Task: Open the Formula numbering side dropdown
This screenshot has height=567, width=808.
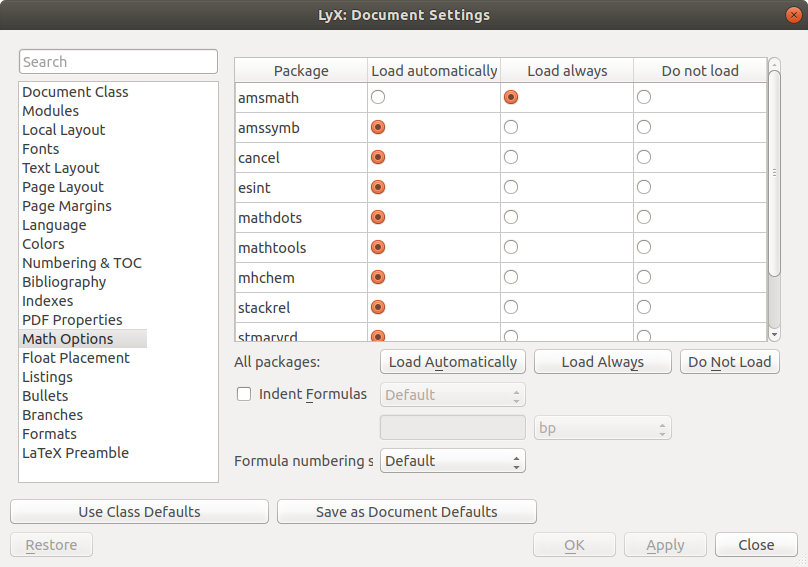Action: pyautogui.click(x=452, y=461)
